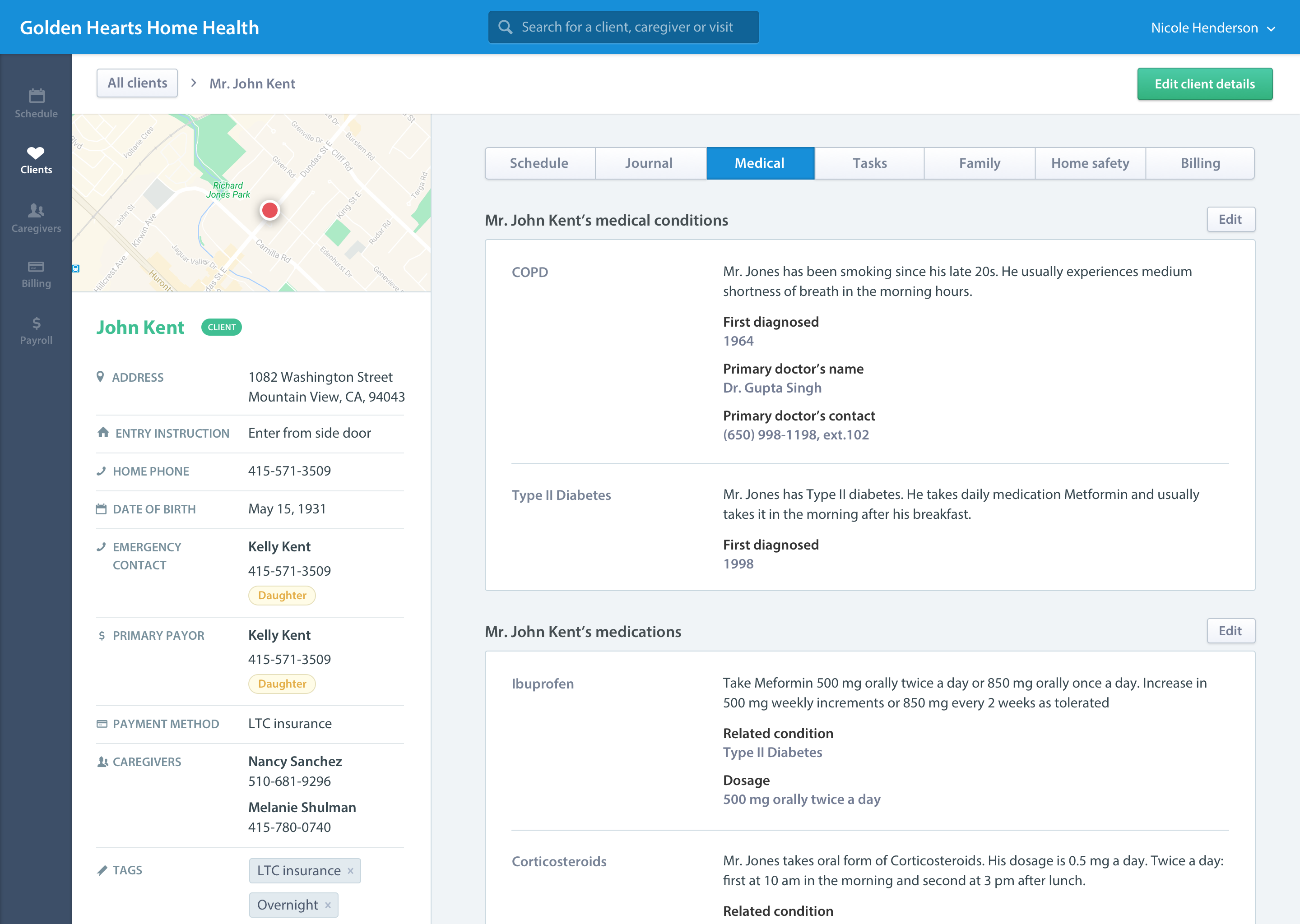Click the payment method card icon

102,724
